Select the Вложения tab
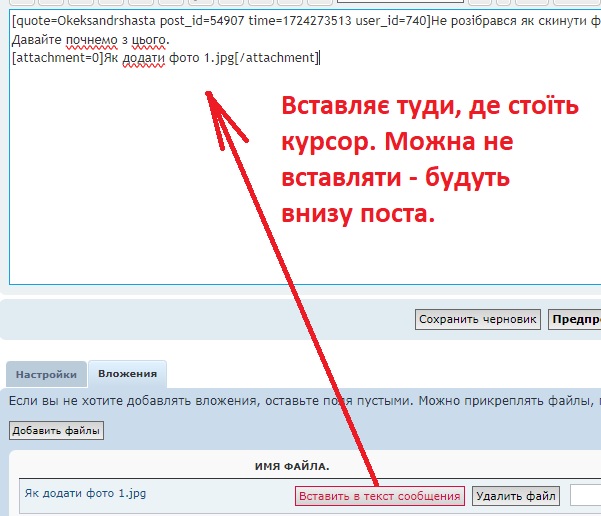 [127, 375]
